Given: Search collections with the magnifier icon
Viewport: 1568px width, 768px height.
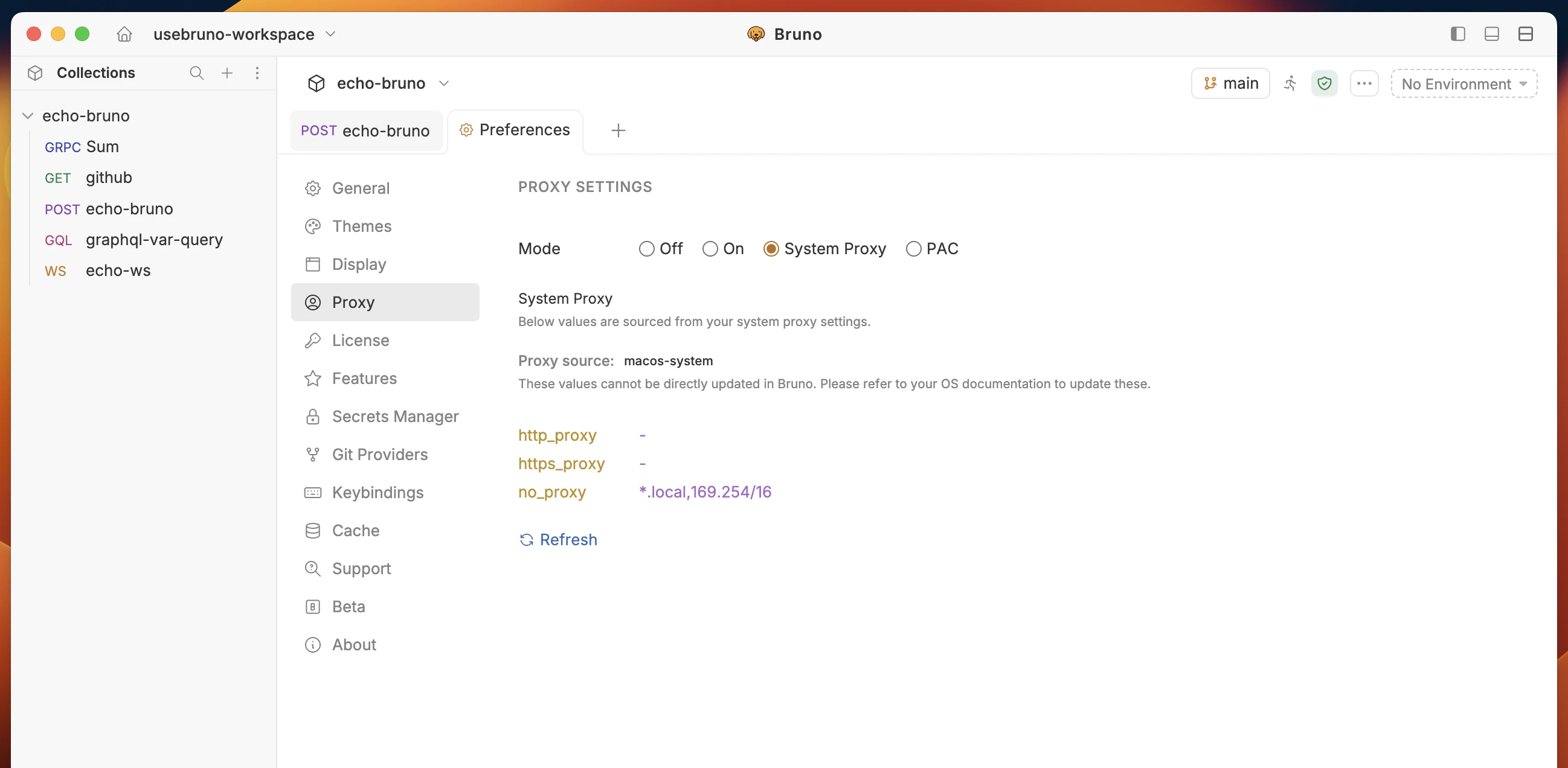Looking at the screenshot, I should [196, 73].
